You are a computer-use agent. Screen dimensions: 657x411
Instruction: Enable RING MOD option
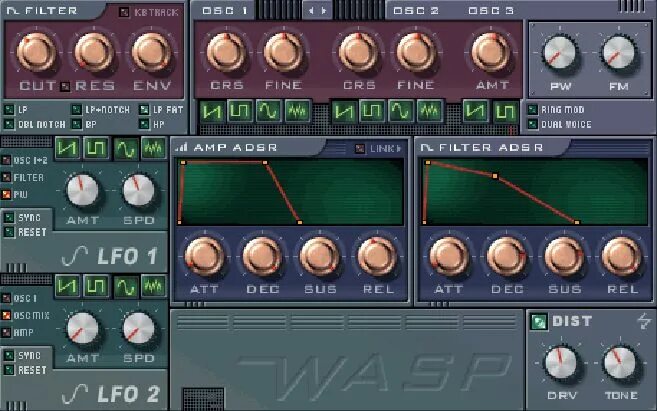[532, 110]
